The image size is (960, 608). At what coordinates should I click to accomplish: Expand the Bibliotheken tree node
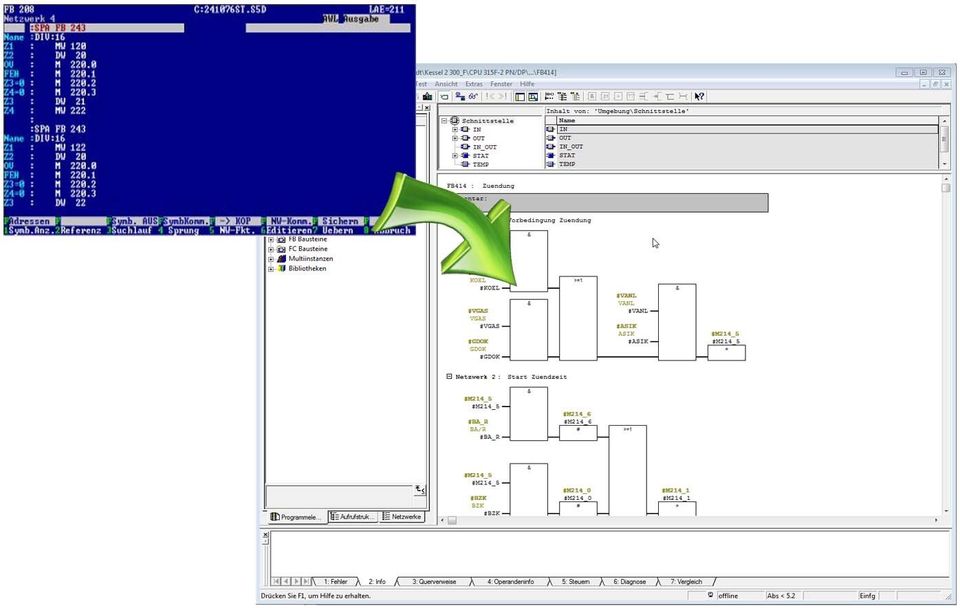click(271, 269)
